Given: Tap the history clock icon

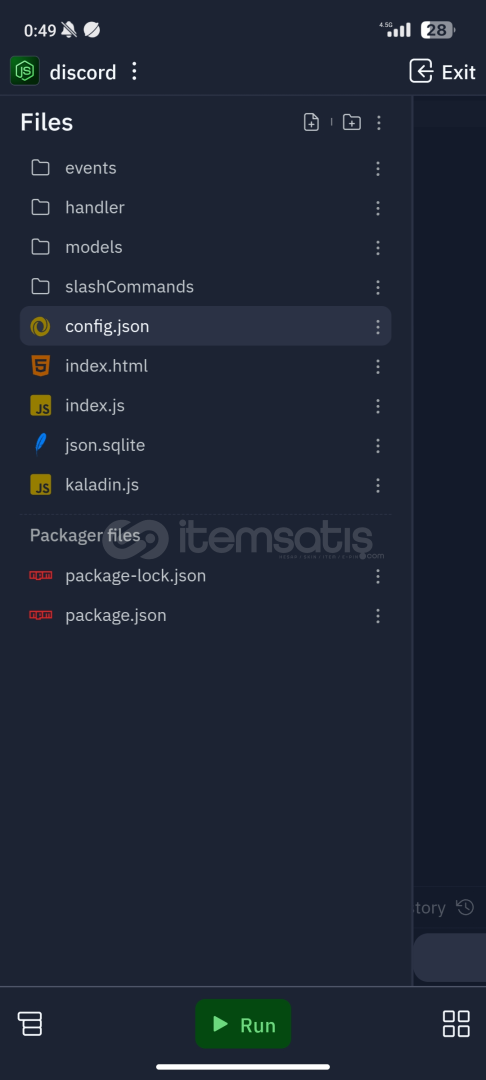Looking at the screenshot, I should click(x=465, y=907).
